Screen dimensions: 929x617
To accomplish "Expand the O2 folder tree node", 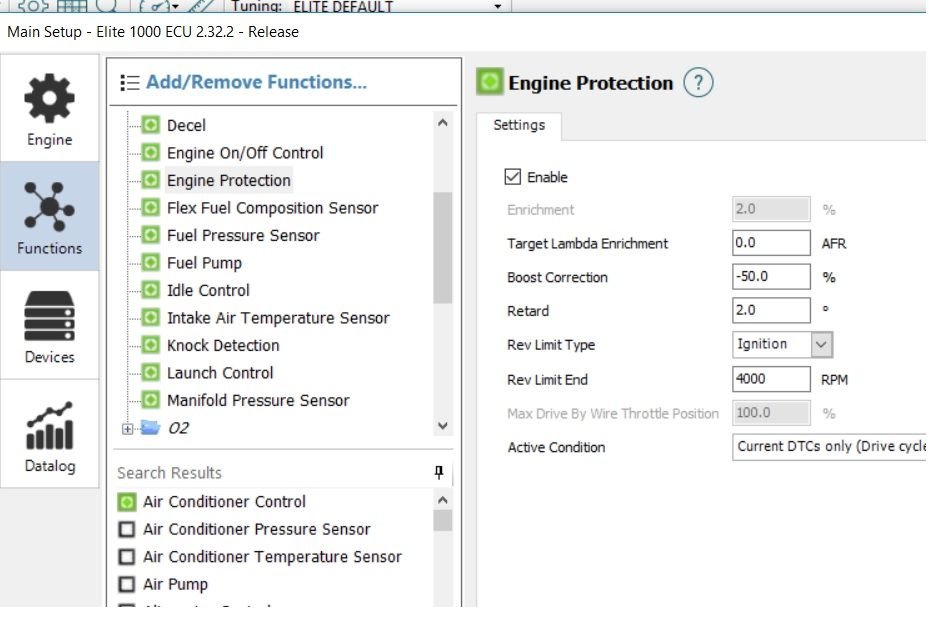I will tap(127, 428).
